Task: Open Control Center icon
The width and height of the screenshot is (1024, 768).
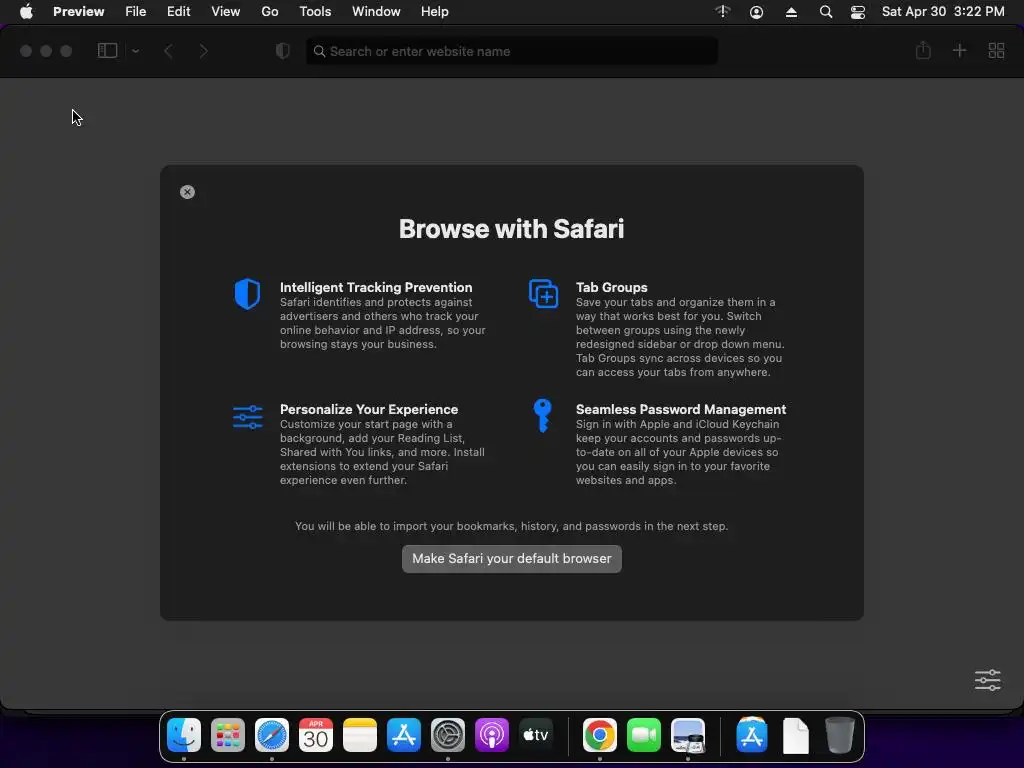Action: [858, 12]
